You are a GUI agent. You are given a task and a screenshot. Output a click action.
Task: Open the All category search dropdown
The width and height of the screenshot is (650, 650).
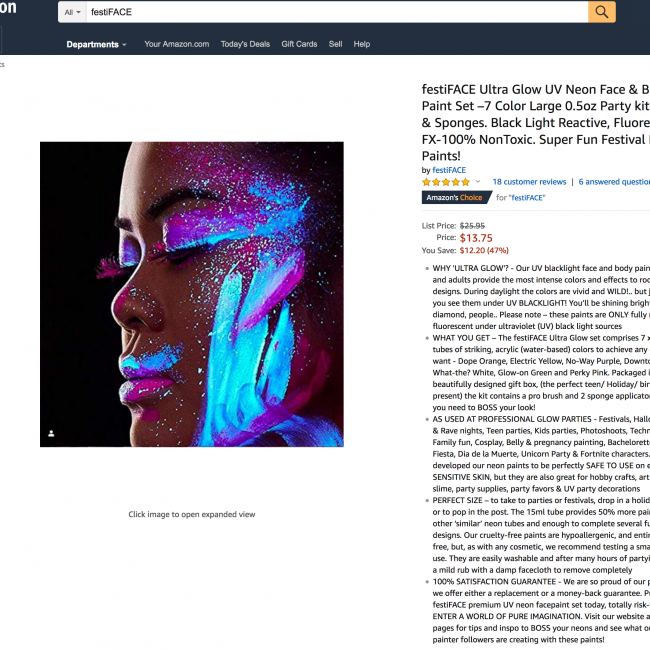pos(72,12)
